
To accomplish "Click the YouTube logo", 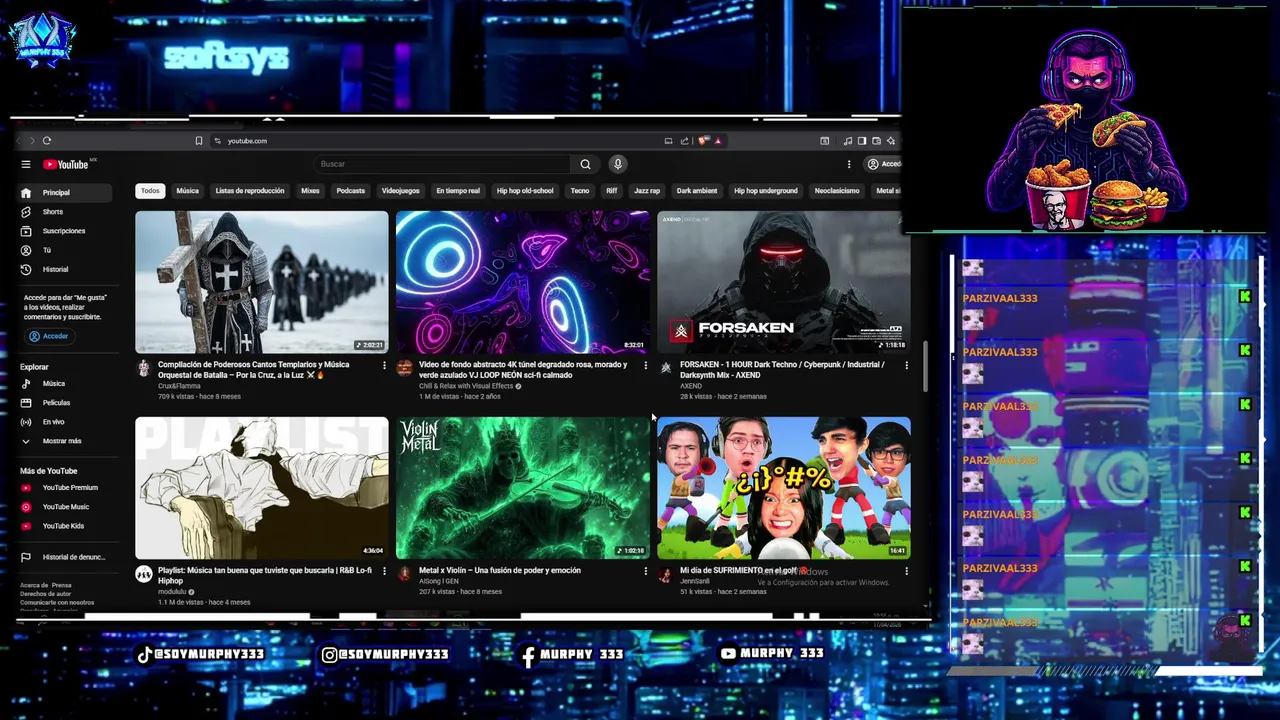I will click(x=66, y=164).
